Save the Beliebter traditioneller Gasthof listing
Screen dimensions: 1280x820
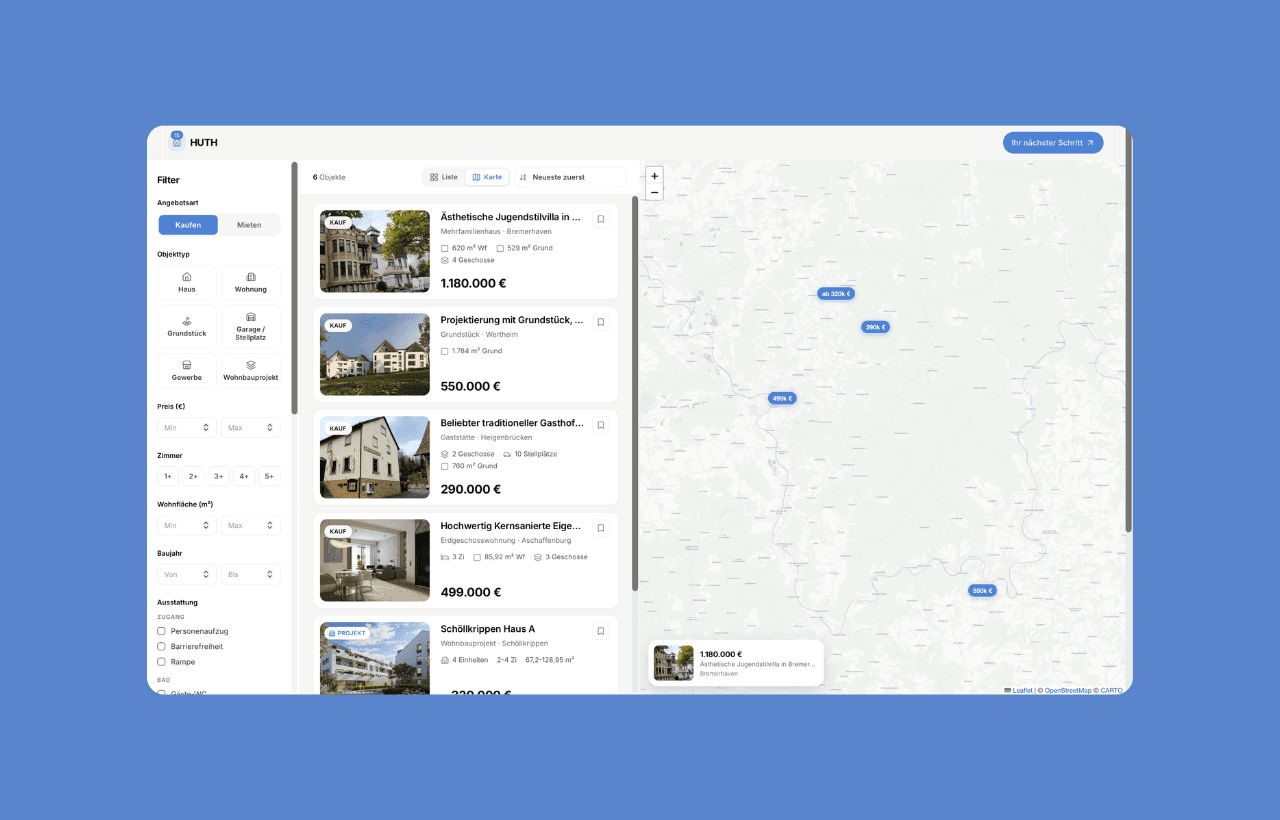601,425
